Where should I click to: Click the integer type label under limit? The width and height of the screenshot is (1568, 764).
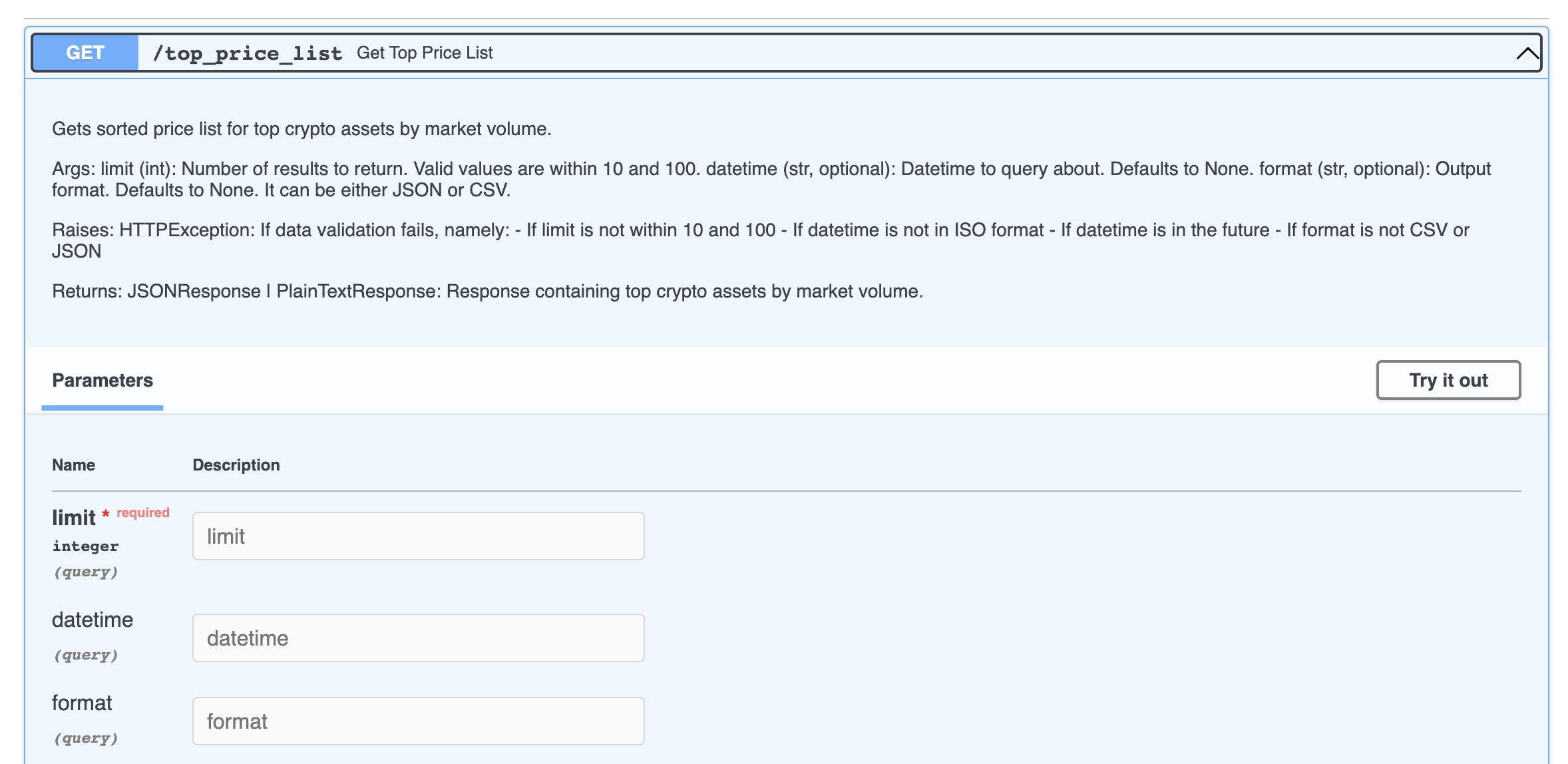85,546
